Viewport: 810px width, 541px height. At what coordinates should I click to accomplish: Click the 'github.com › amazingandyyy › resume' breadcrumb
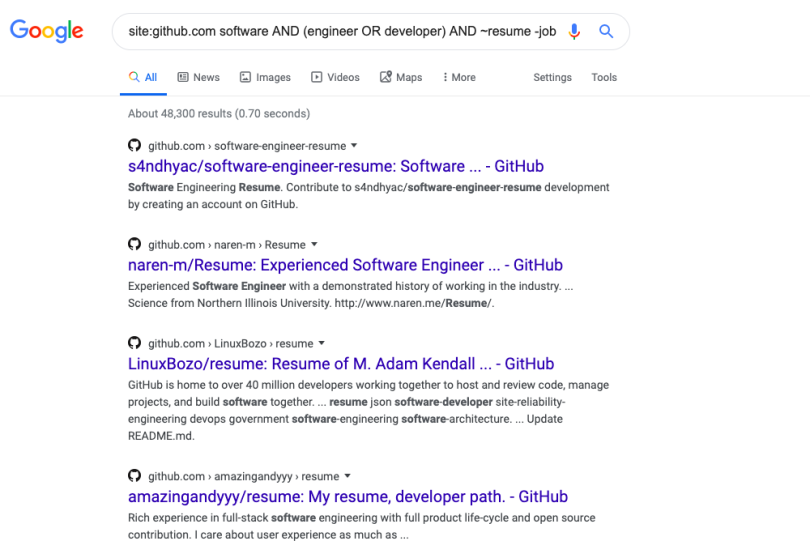click(243, 476)
